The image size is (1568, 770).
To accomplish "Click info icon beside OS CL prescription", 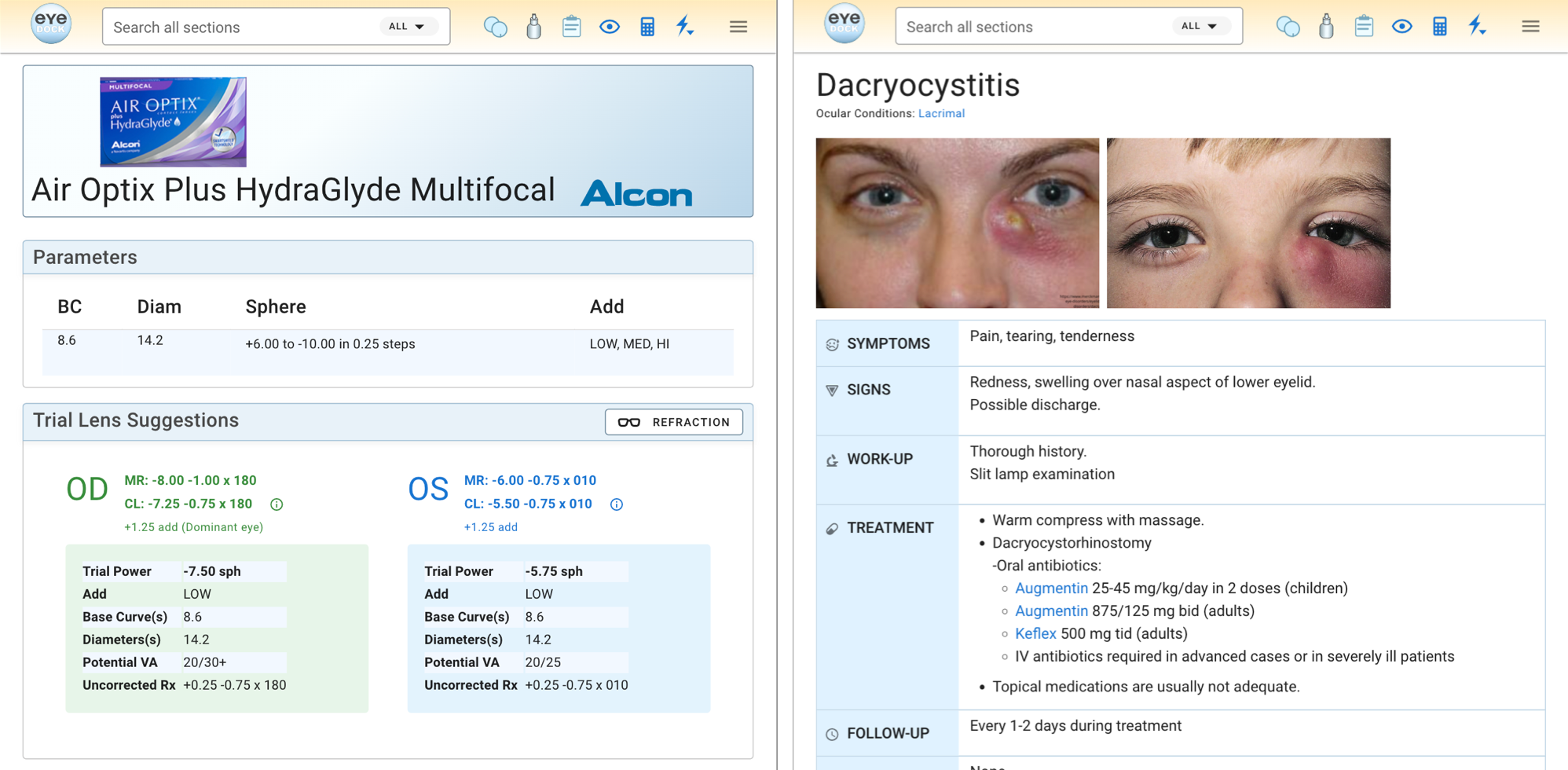I will pos(617,504).
